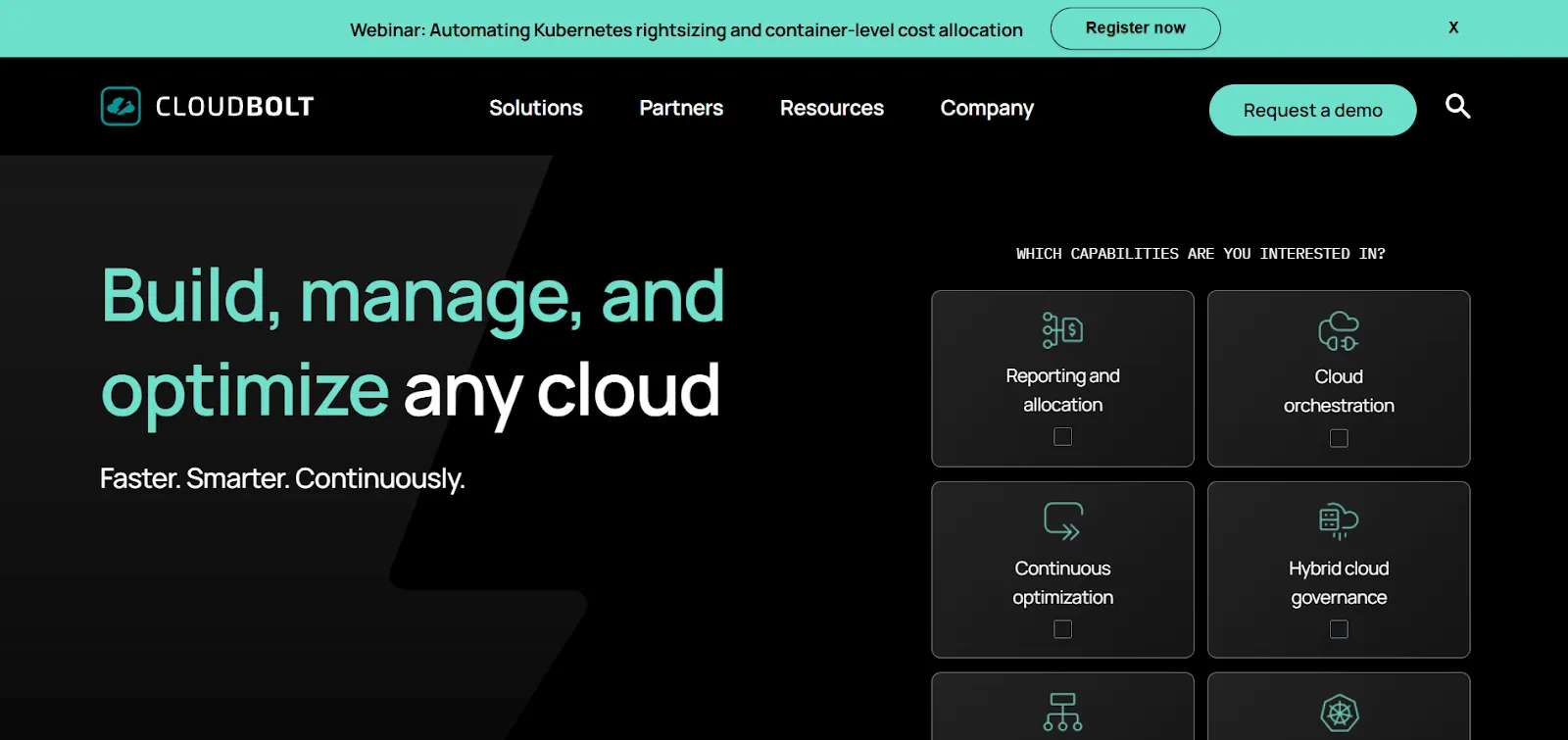Open the search magnifier icon
This screenshot has height=740, width=1568.
[1457, 106]
